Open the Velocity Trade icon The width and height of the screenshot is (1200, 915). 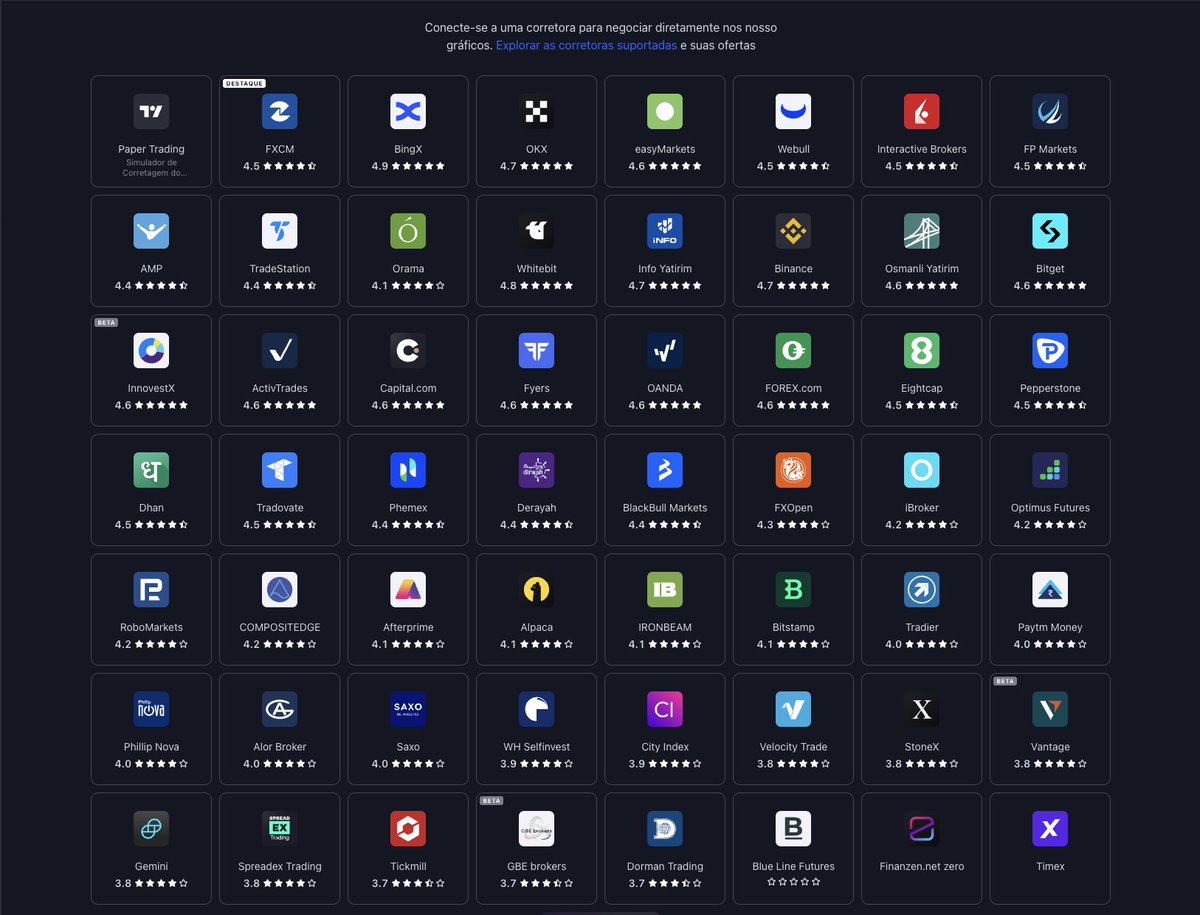[x=793, y=709]
